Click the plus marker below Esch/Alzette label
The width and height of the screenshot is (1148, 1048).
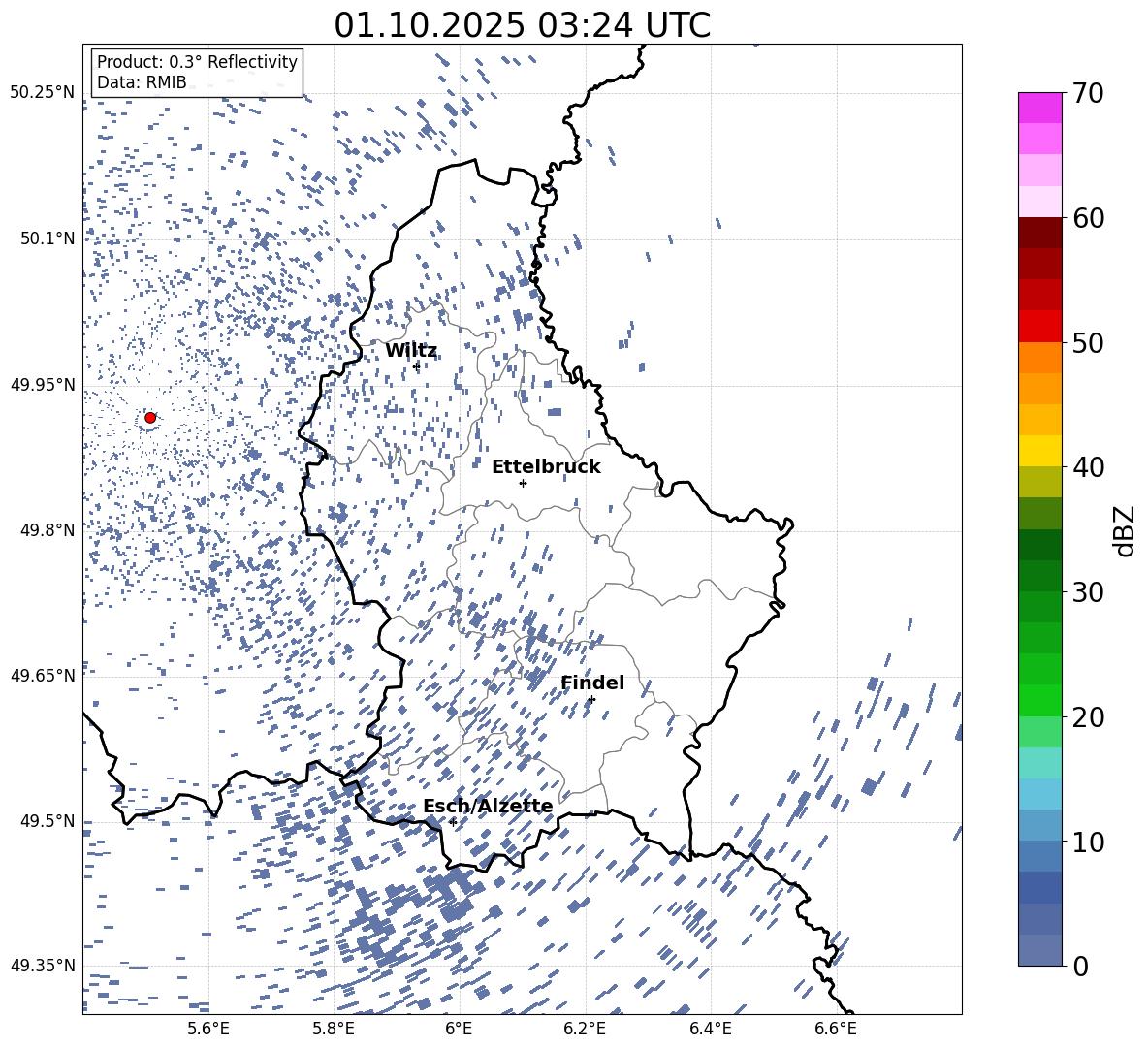[453, 822]
